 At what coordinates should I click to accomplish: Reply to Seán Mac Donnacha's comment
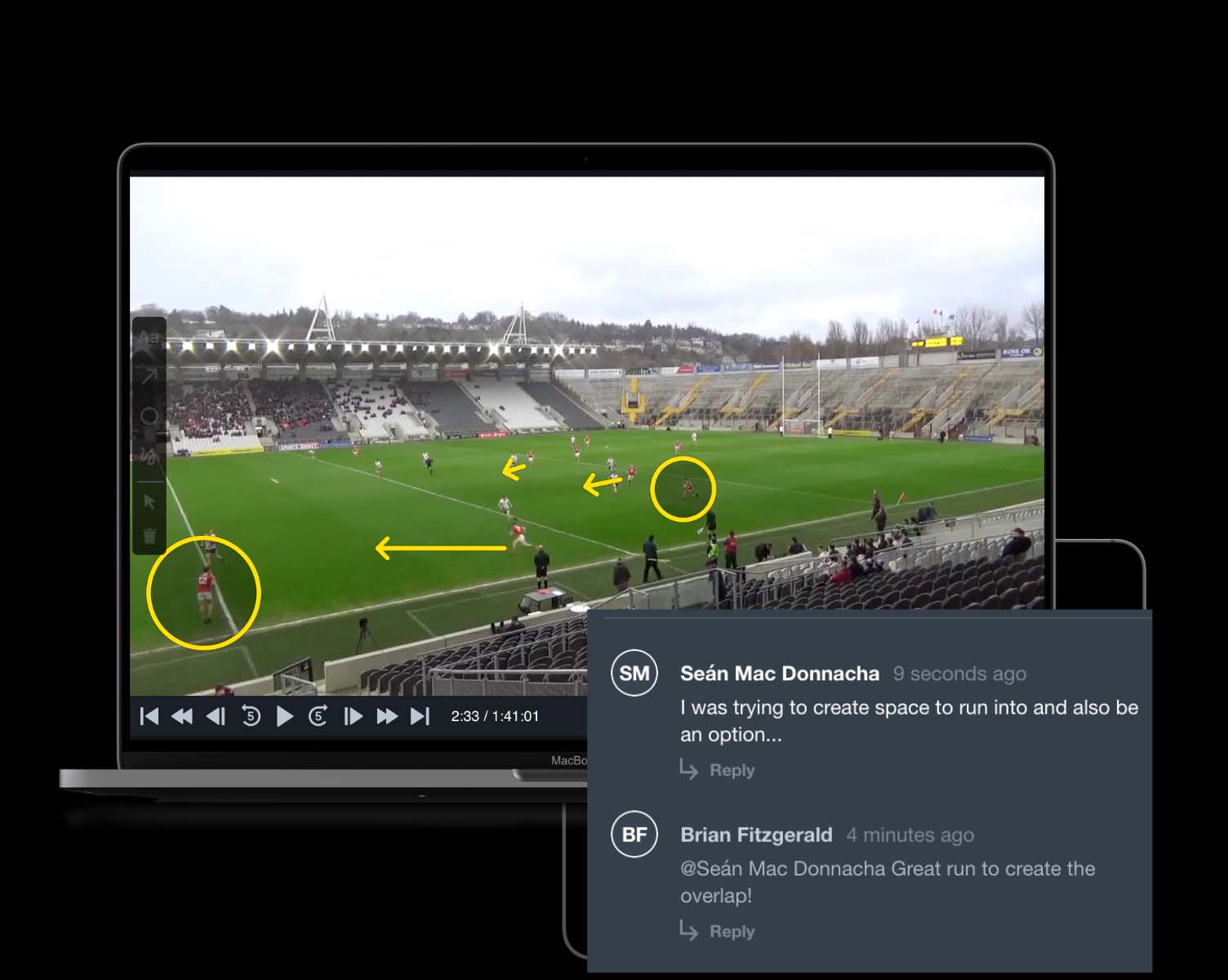718,770
